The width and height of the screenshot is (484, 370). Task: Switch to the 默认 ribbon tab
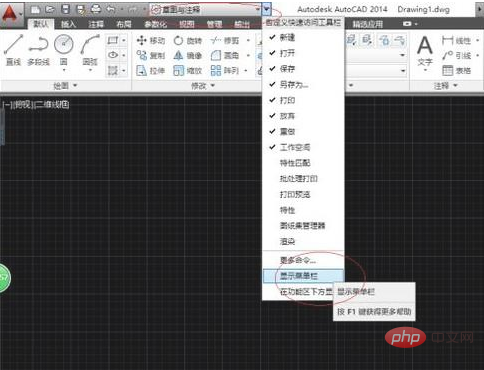point(41,24)
